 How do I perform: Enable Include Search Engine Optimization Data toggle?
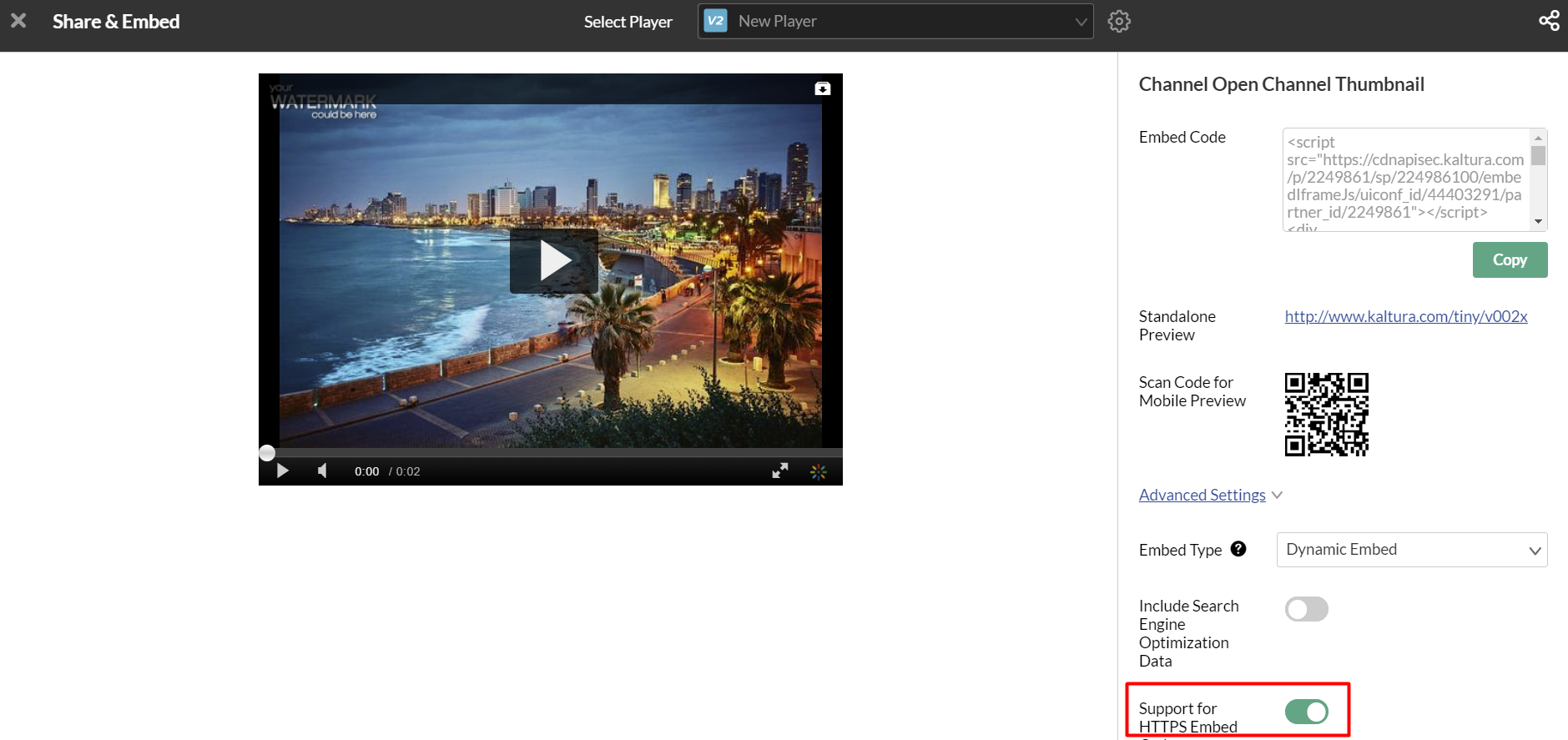[1307, 609]
